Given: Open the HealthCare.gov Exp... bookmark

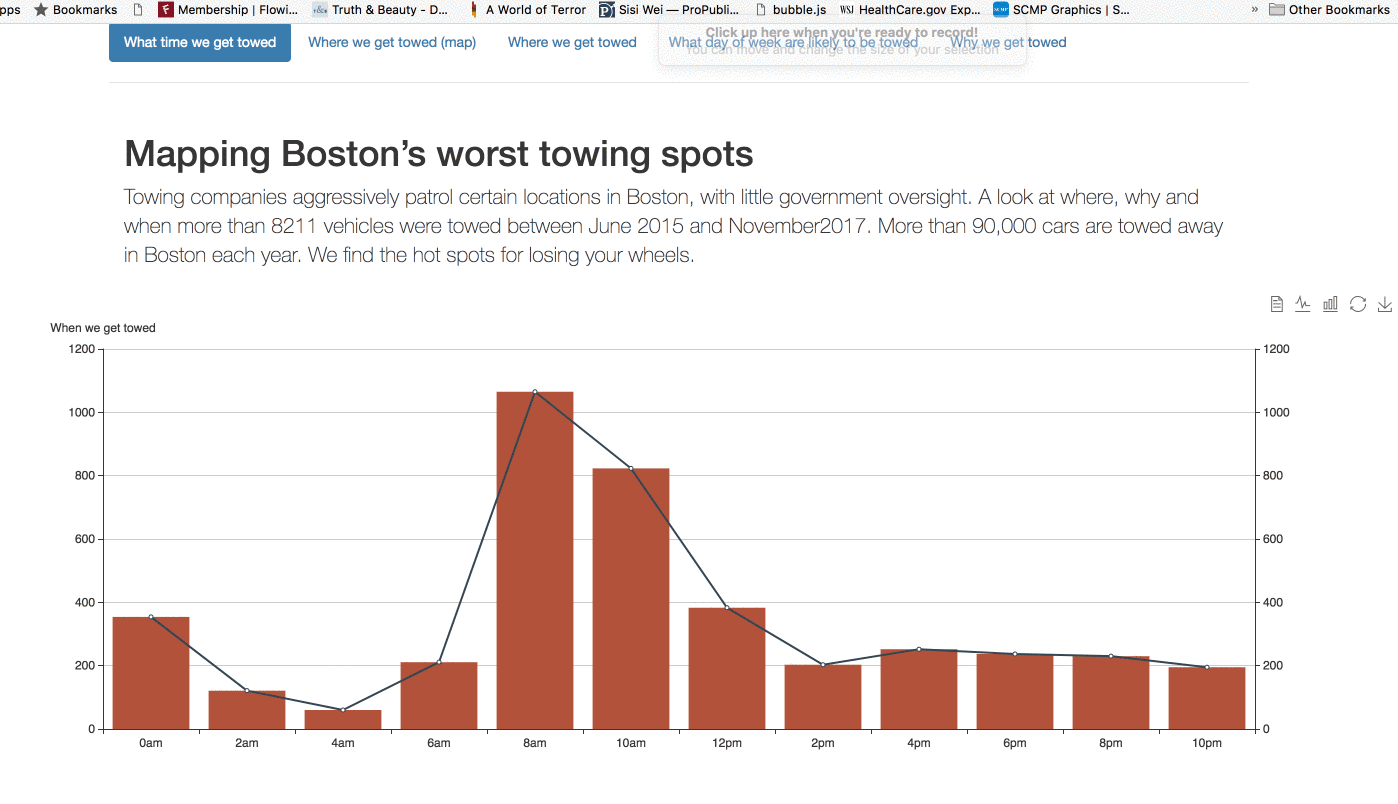Looking at the screenshot, I should click(x=910, y=10).
